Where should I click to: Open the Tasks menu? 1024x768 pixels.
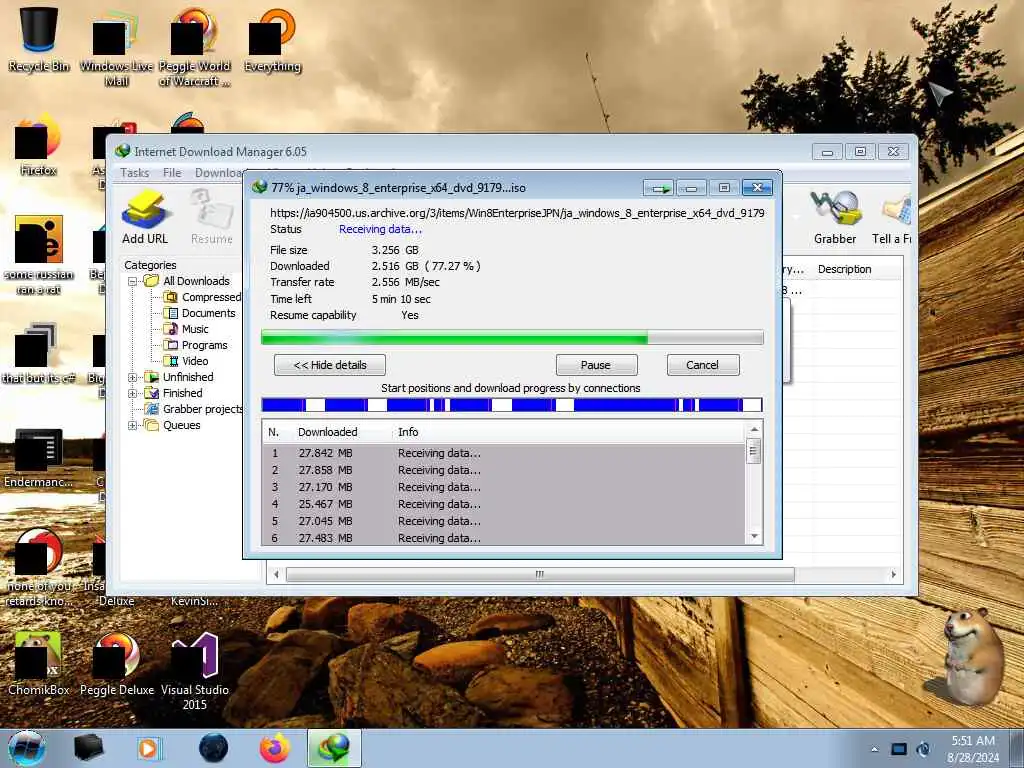135,172
